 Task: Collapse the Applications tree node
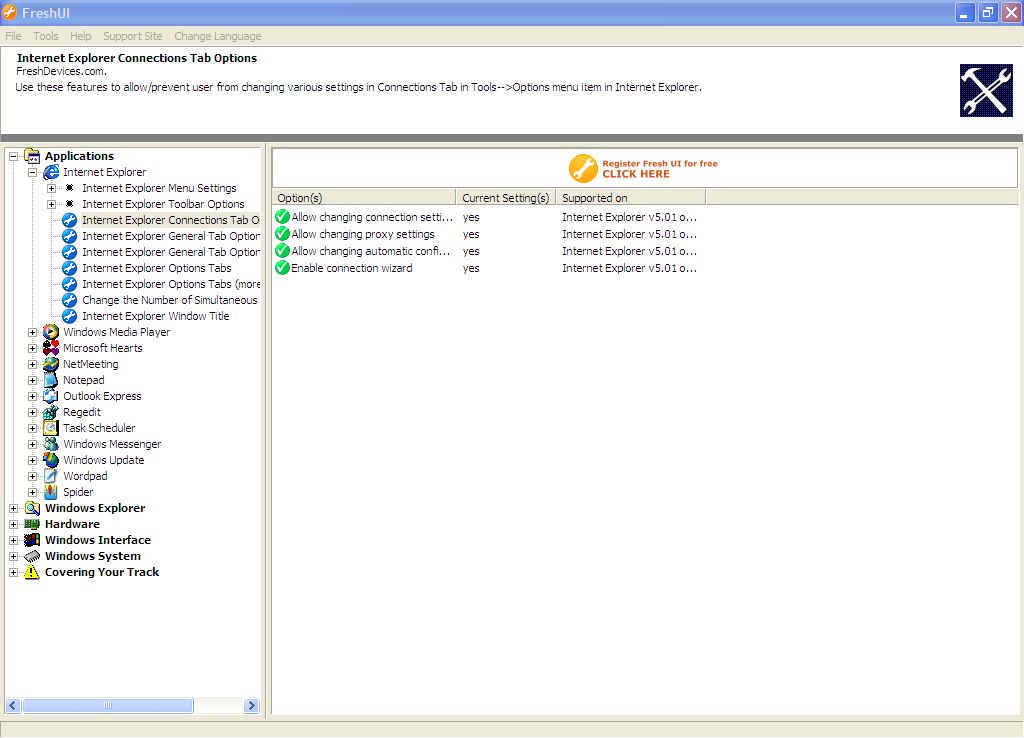click(13, 156)
